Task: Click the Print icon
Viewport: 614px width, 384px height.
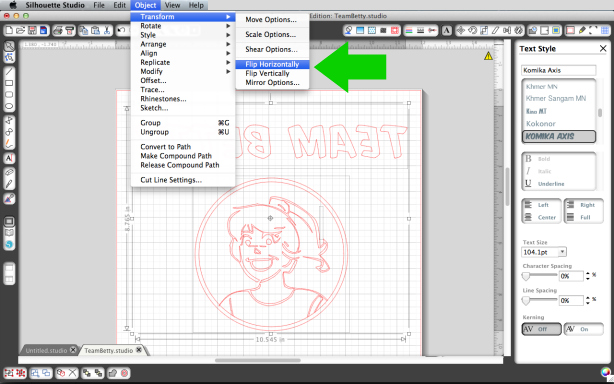Action: [x=58, y=30]
